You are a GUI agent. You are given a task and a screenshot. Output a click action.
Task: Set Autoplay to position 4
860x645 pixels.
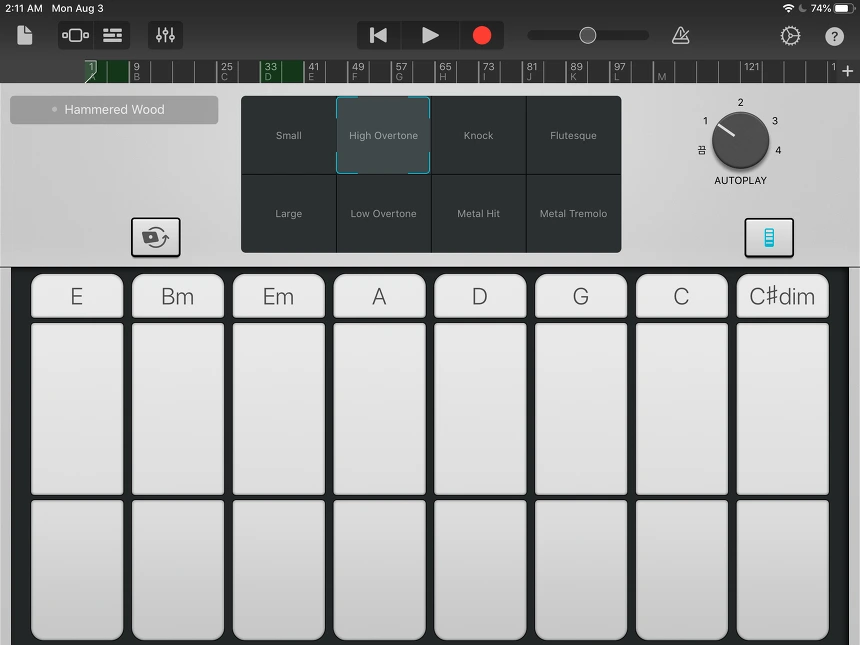[778, 150]
